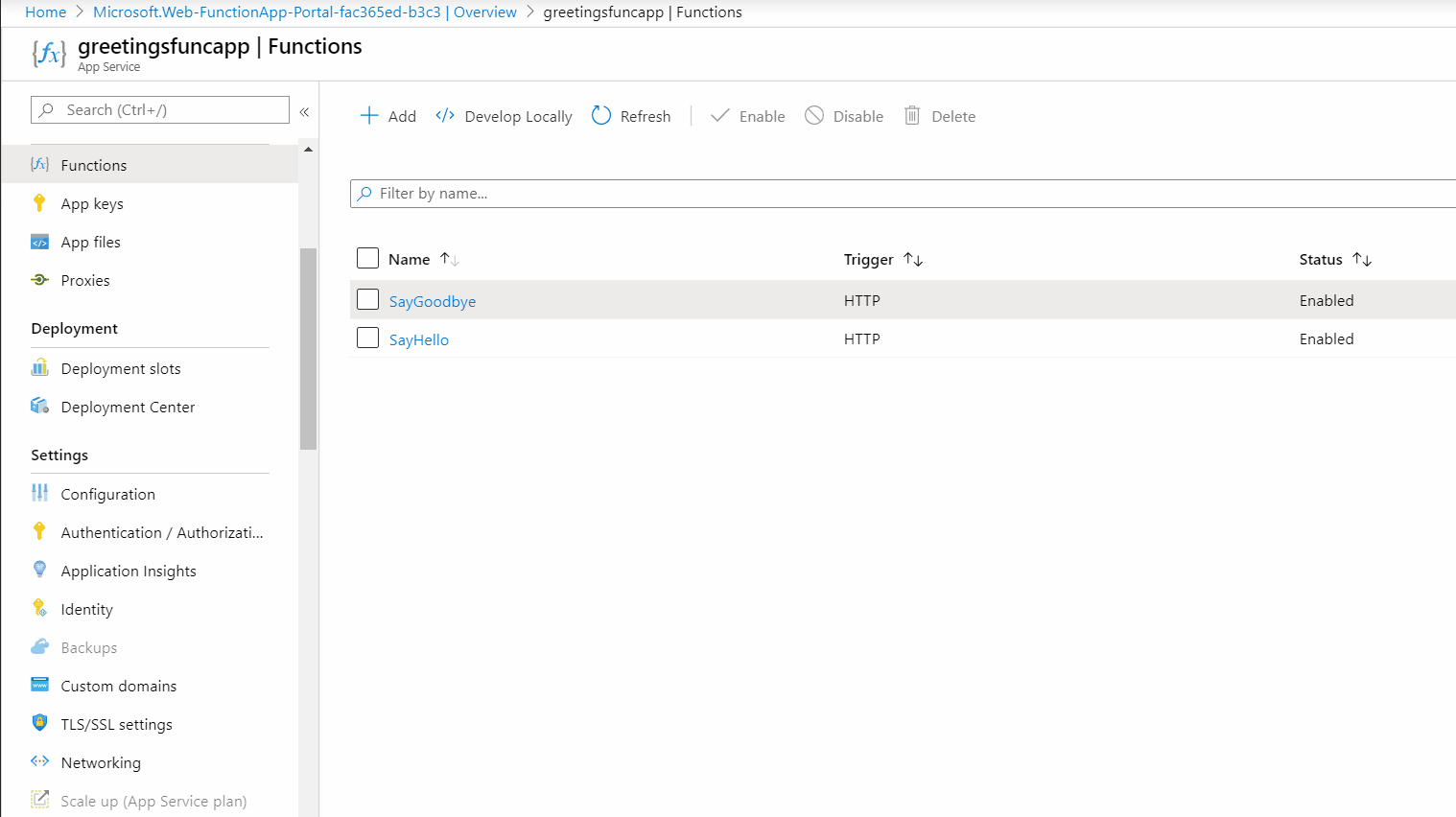The image size is (1456, 817).
Task: Focus the sidebar Search (Ctrl+/) field
Action: point(160,109)
